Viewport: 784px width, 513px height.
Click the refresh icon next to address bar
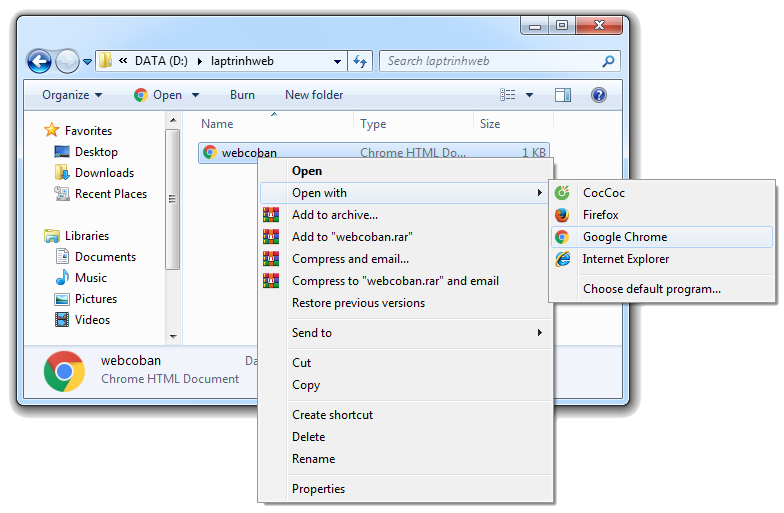pyautogui.click(x=361, y=61)
